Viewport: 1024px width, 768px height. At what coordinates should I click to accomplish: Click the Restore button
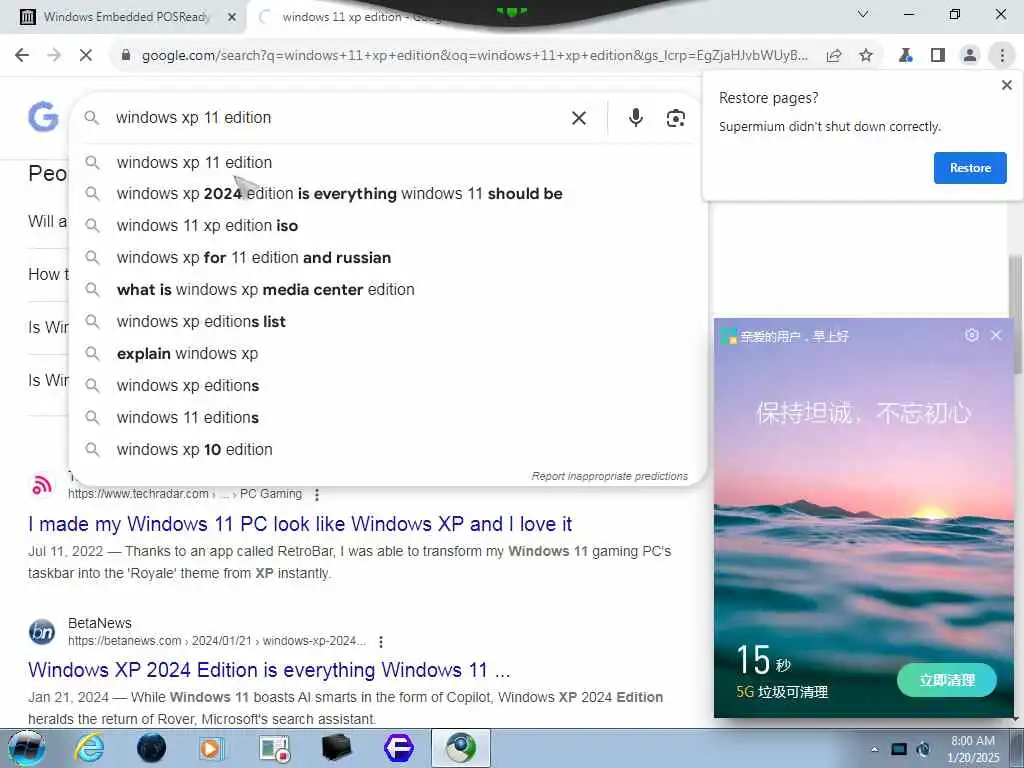[970, 168]
